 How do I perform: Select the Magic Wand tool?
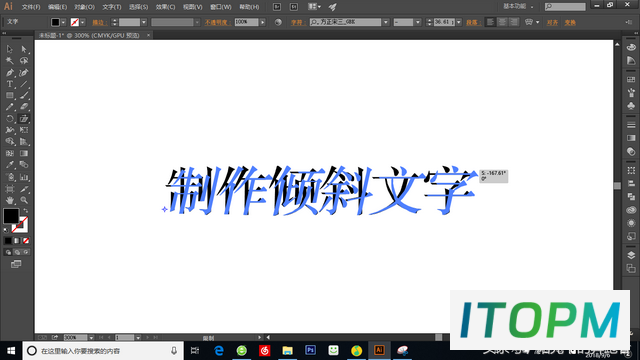(10, 61)
